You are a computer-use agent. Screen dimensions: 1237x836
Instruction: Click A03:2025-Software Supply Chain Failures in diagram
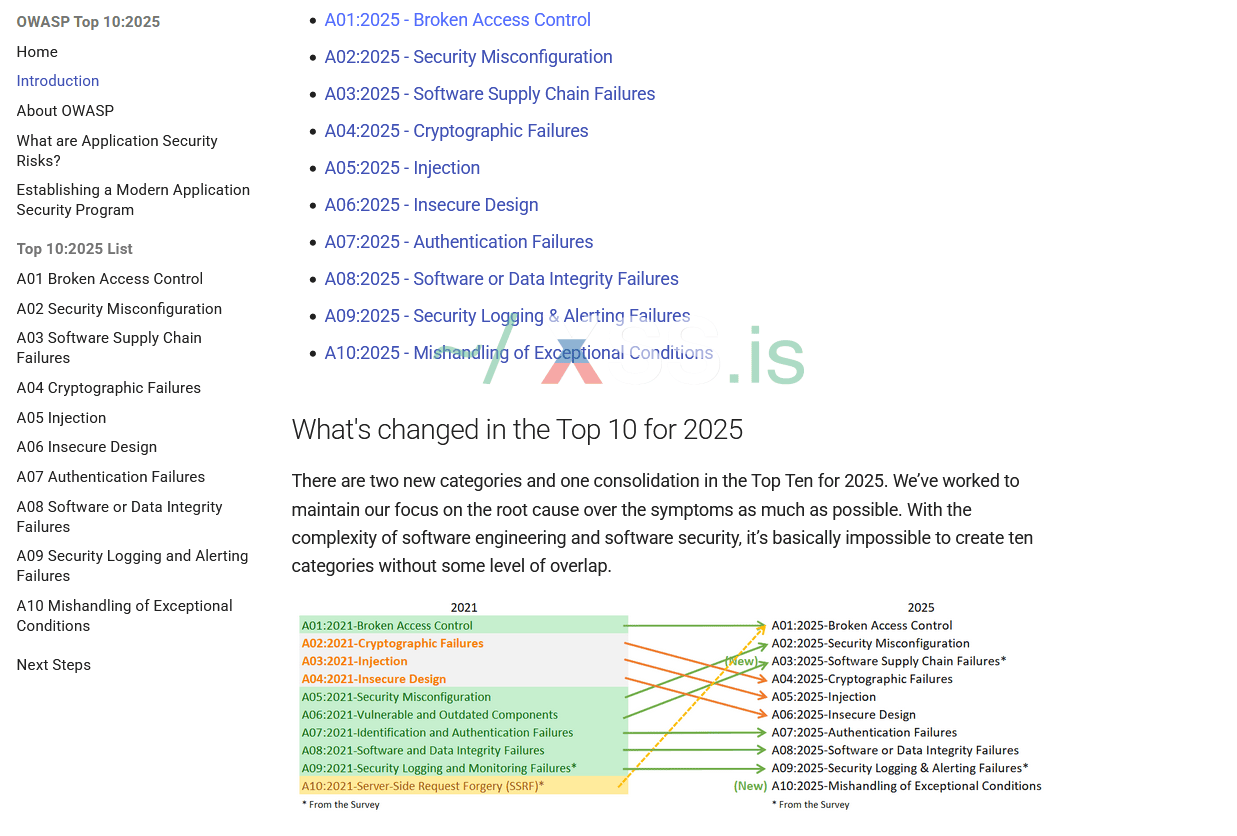[x=888, y=661]
